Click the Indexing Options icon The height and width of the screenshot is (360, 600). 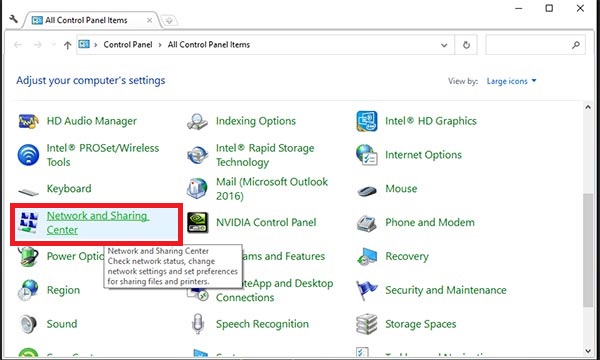197,121
